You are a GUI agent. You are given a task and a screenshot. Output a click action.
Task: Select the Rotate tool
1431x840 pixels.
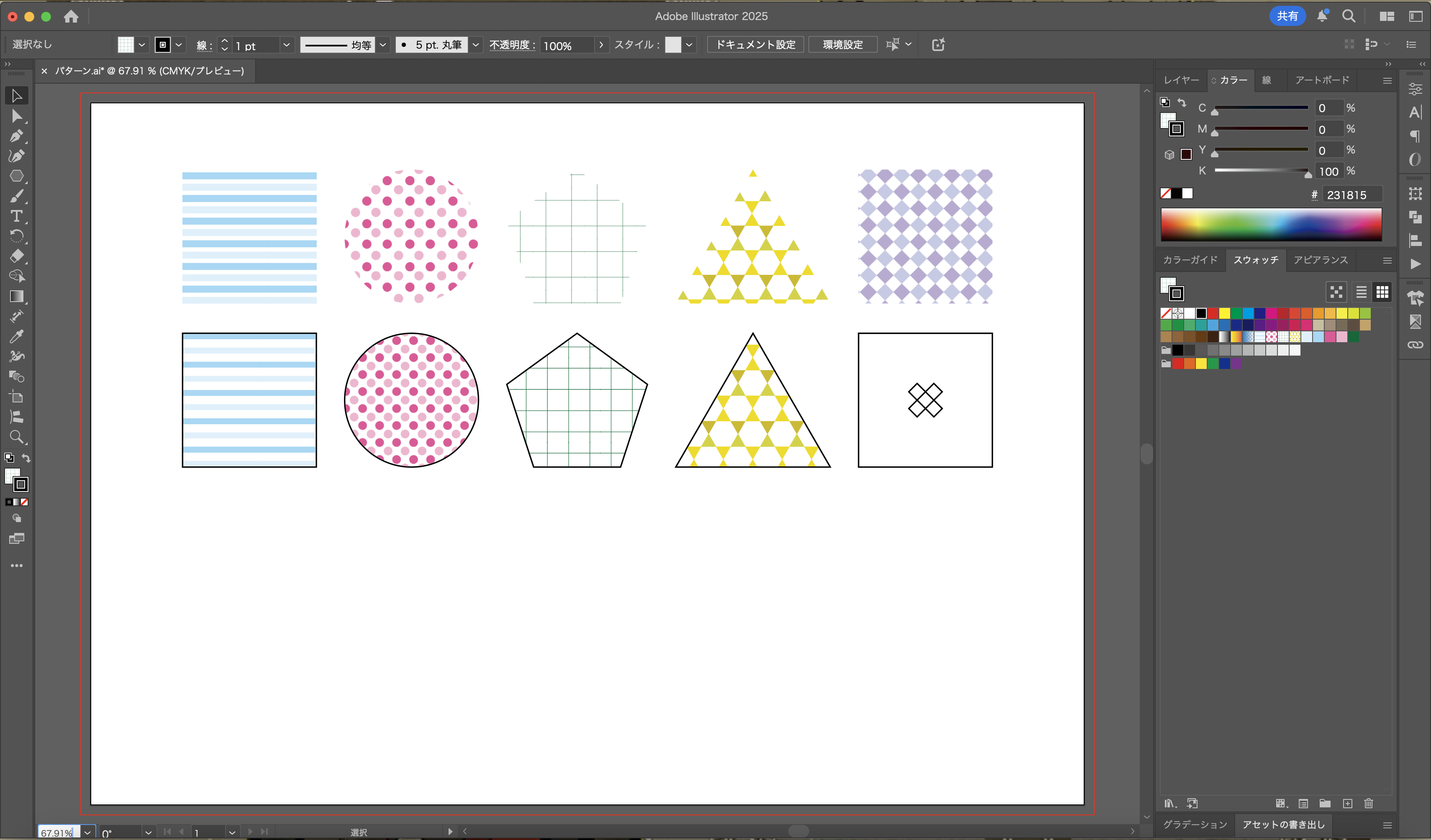(16, 236)
